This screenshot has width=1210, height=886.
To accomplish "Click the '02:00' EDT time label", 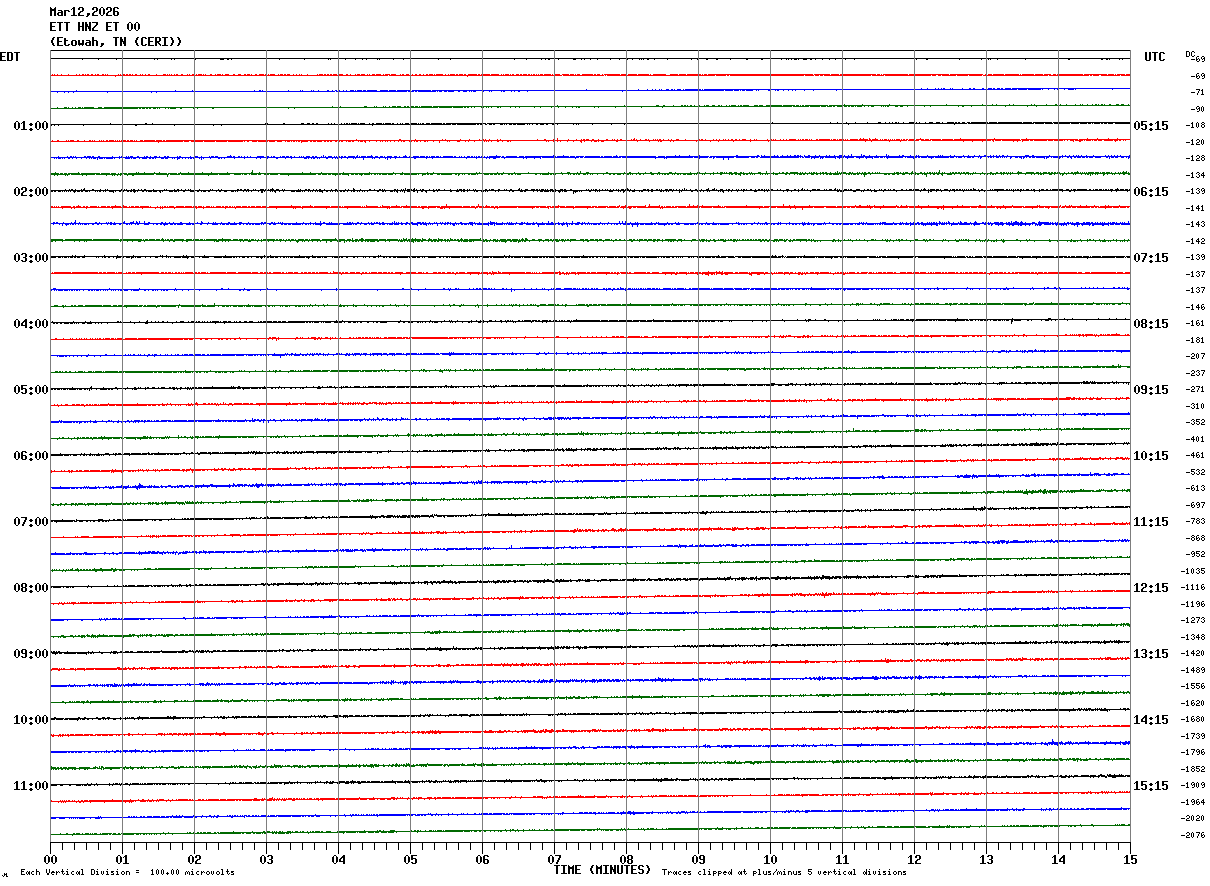I will click(x=31, y=192).
